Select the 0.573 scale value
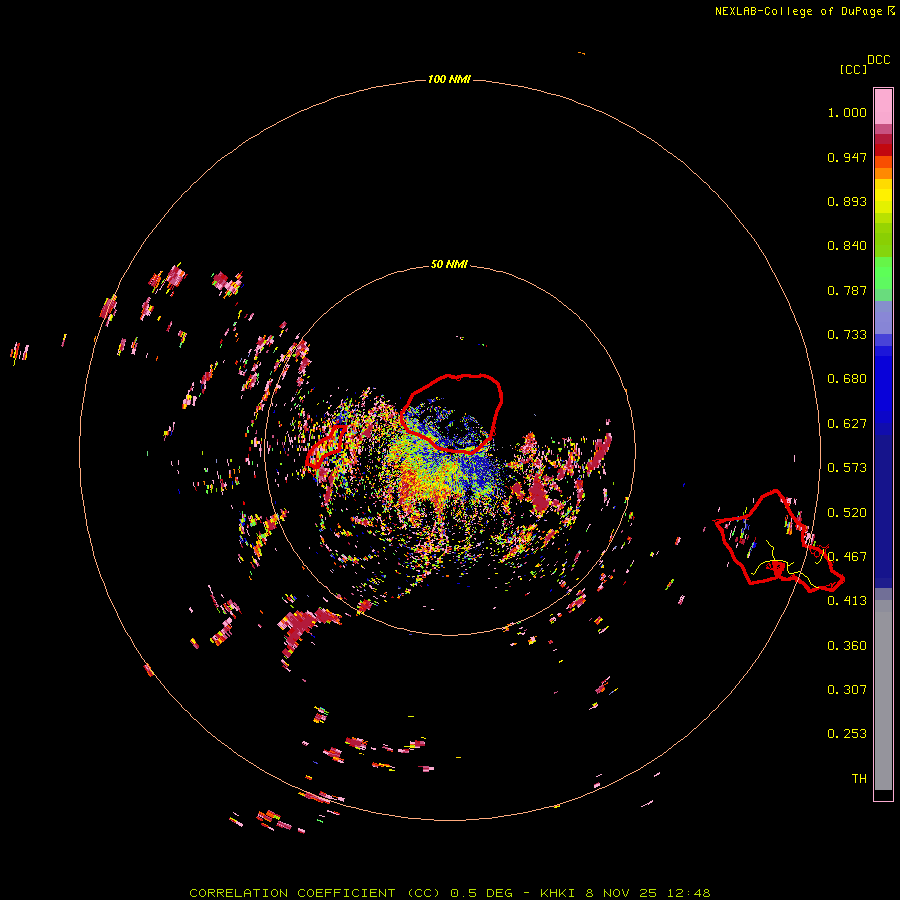This screenshot has width=900, height=900. point(847,468)
